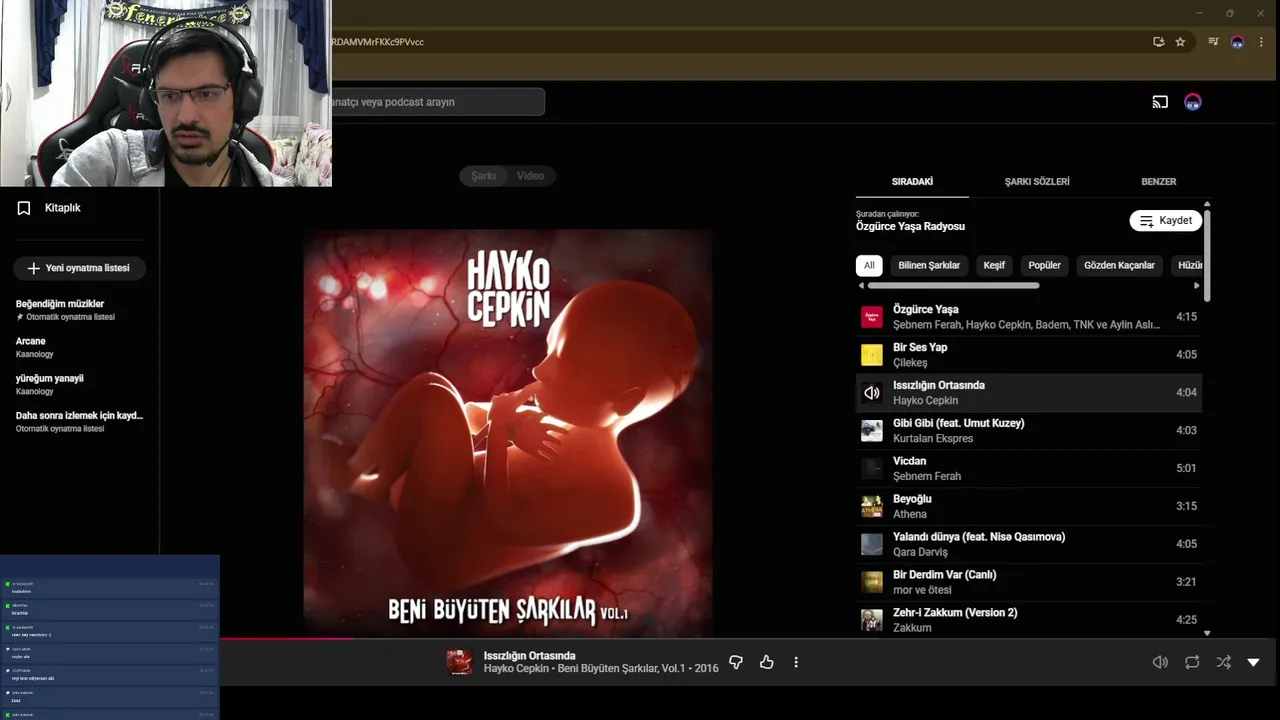The height and width of the screenshot is (720, 1280).
Task: Cast to a device from YouTube Music header
Action: [x=1160, y=102]
